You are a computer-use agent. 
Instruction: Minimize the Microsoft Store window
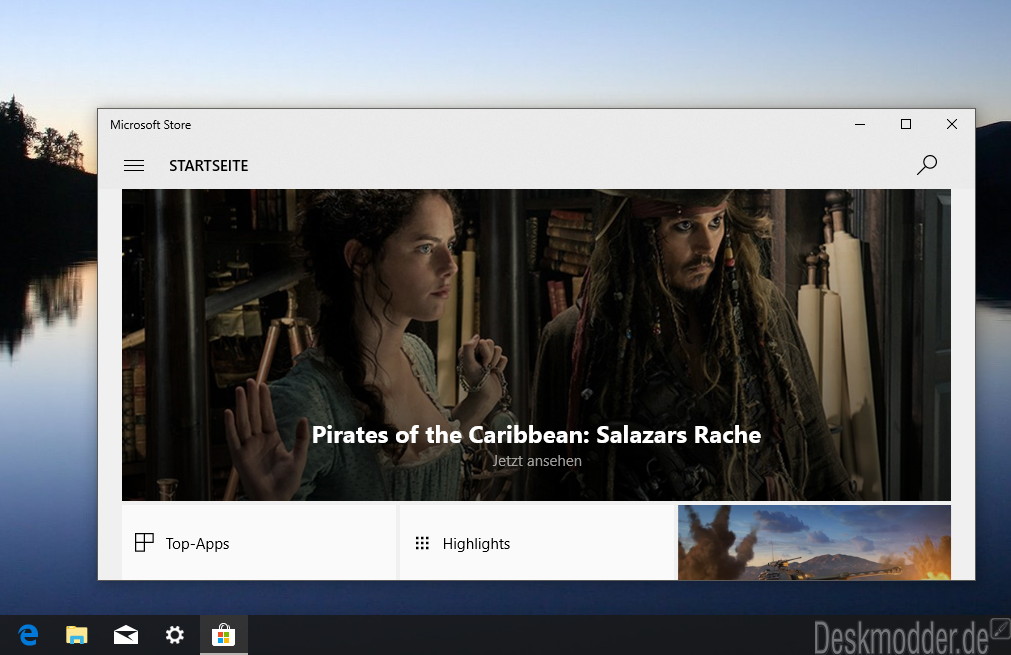pos(860,124)
